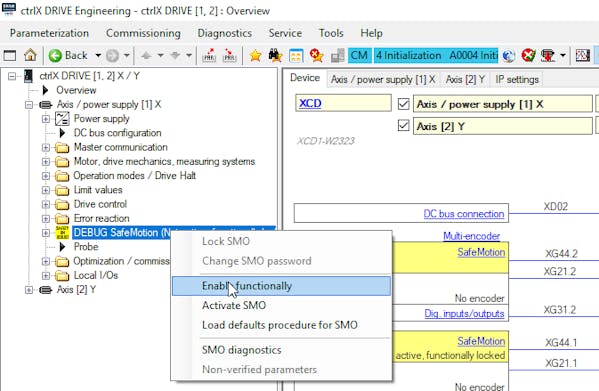Image resolution: width=599 pixels, height=391 pixels.
Task: Open the Parameterization menu
Action: click(x=49, y=33)
